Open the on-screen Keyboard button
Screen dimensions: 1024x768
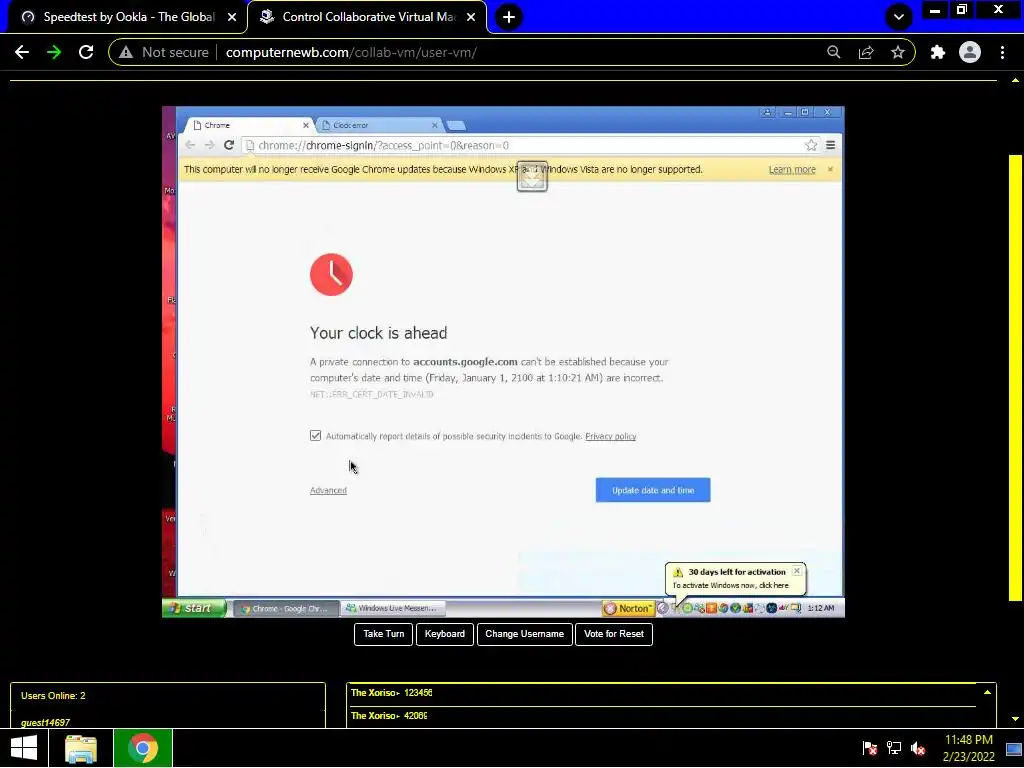pyautogui.click(x=445, y=634)
